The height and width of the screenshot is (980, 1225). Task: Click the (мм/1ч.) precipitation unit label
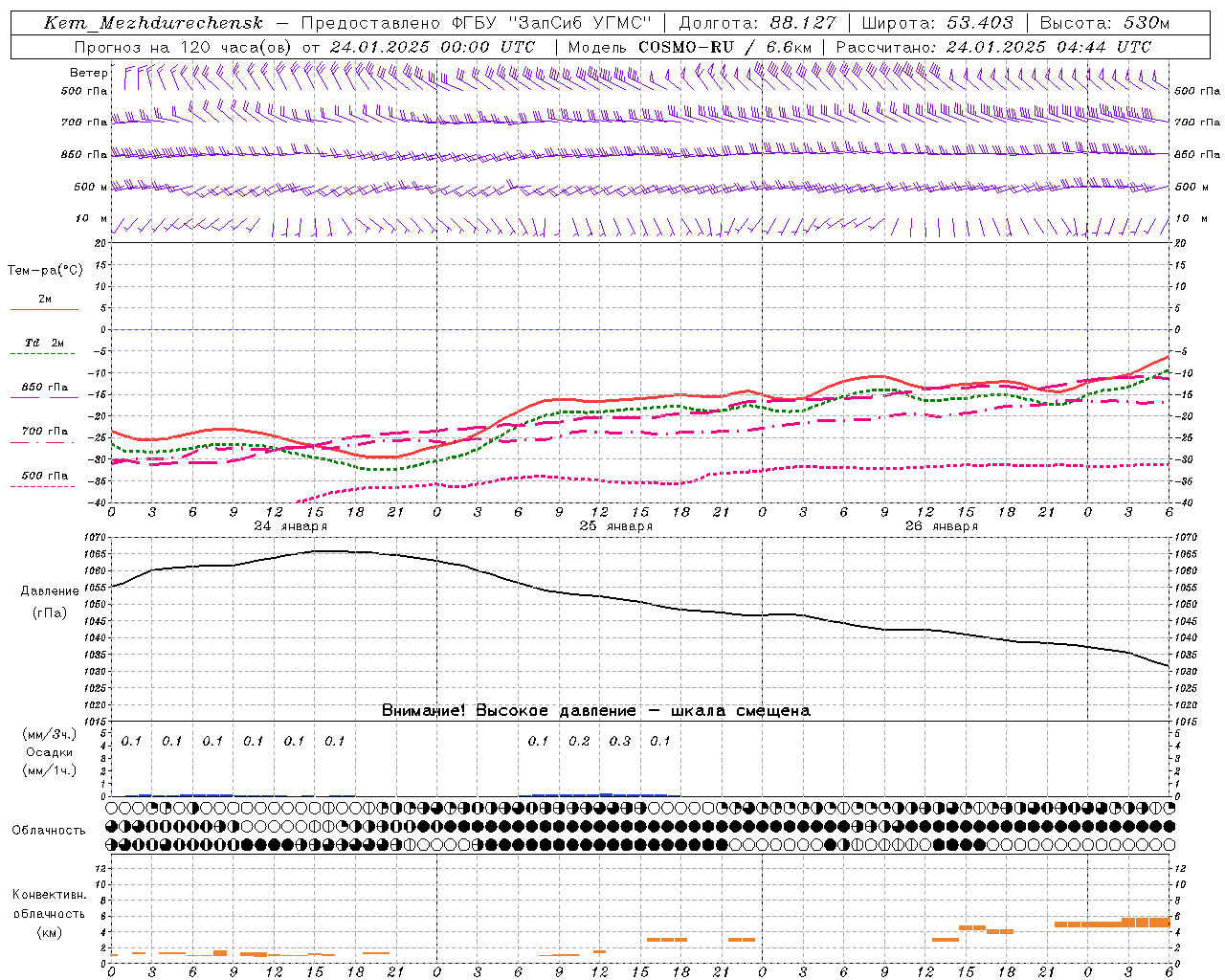49,770
